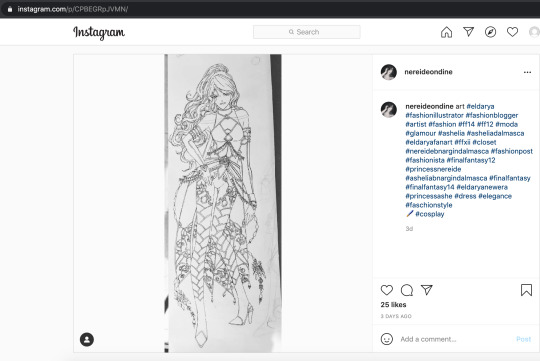
Task: Open hashtag #nereidebnargindalmasca
Action: [447, 151]
